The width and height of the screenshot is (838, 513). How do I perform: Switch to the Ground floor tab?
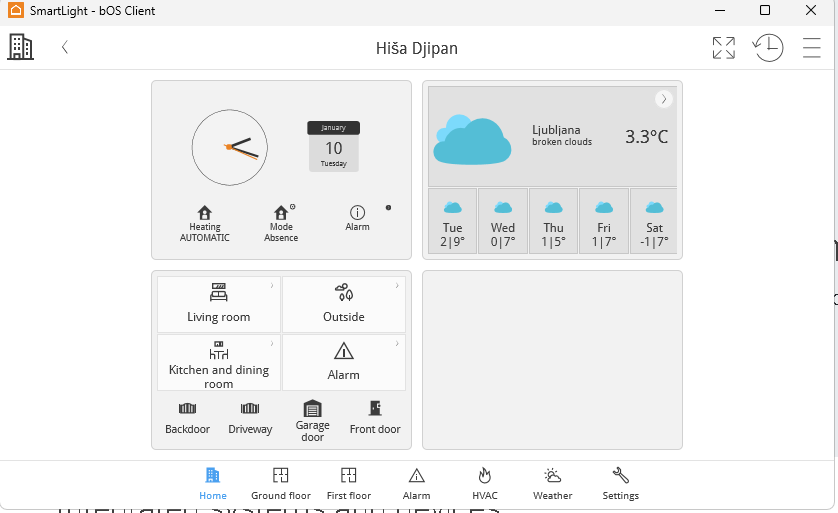tap(281, 484)
